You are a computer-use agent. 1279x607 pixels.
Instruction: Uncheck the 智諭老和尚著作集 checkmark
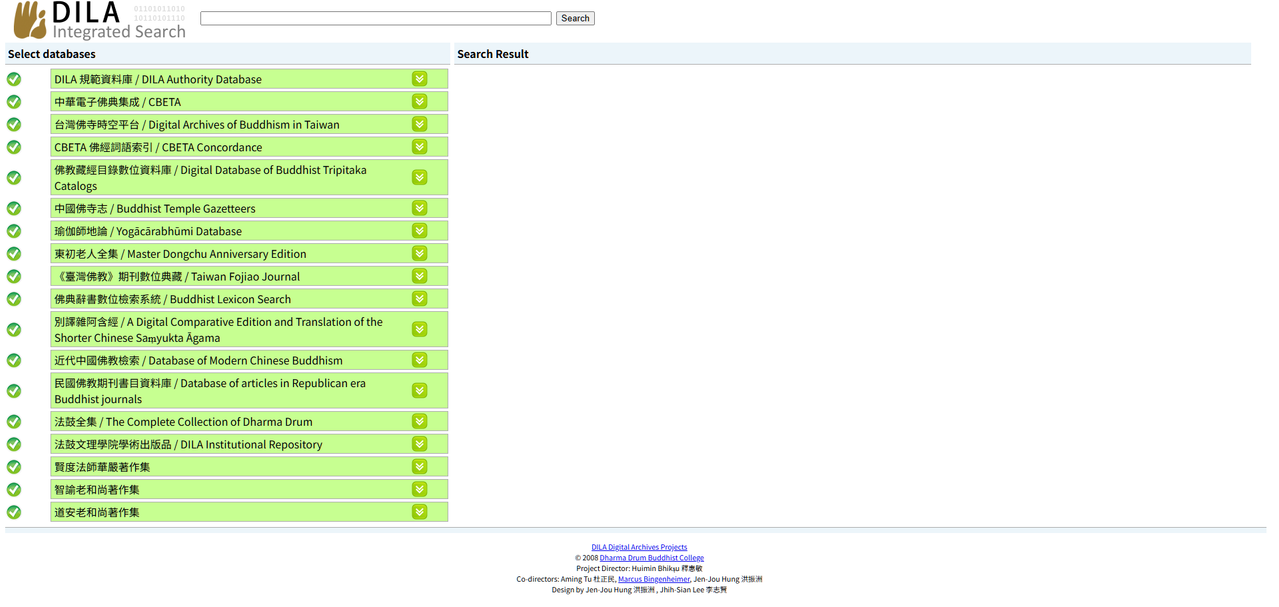[14, 489]
